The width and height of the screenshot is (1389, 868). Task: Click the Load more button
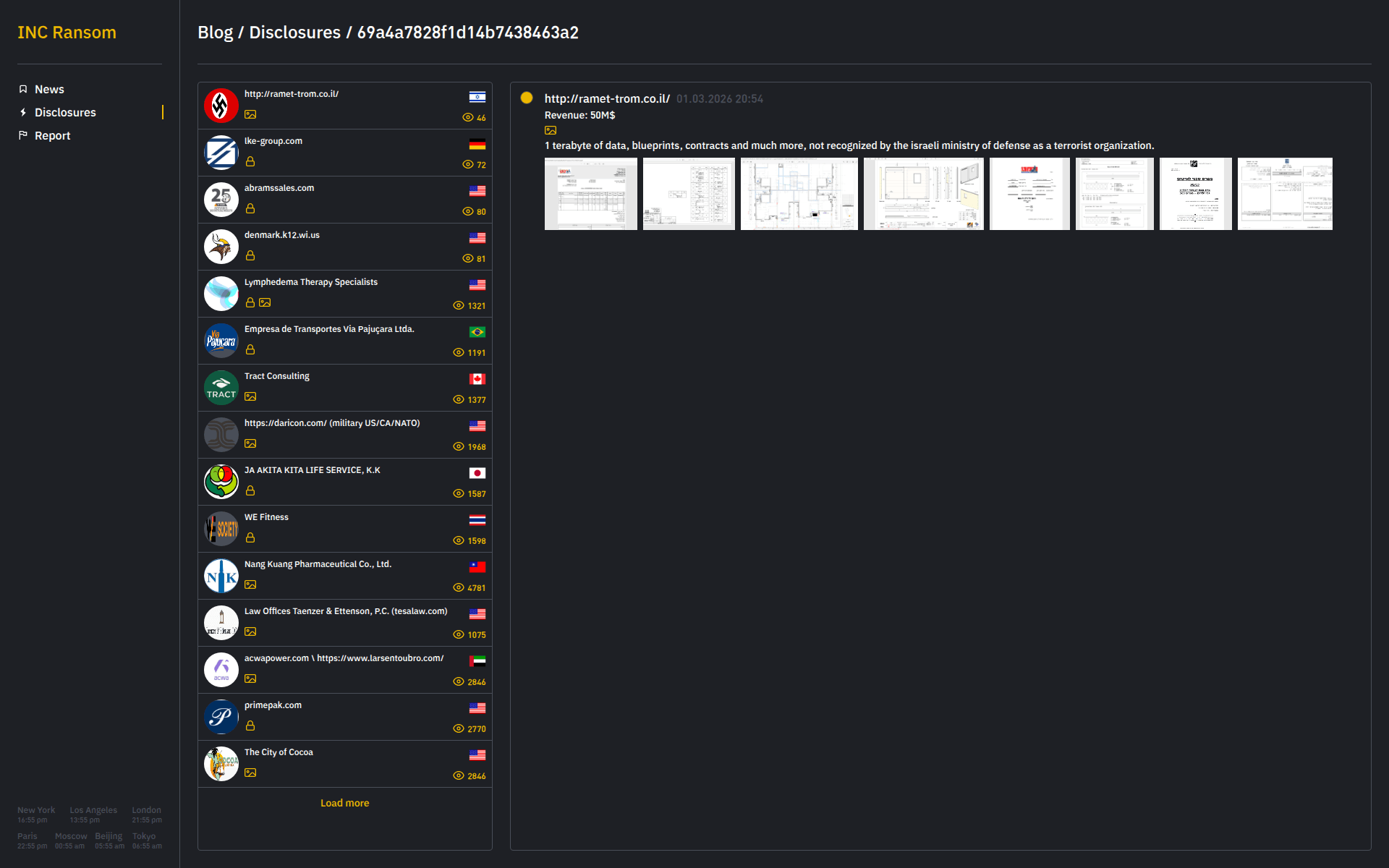(345, 803)
